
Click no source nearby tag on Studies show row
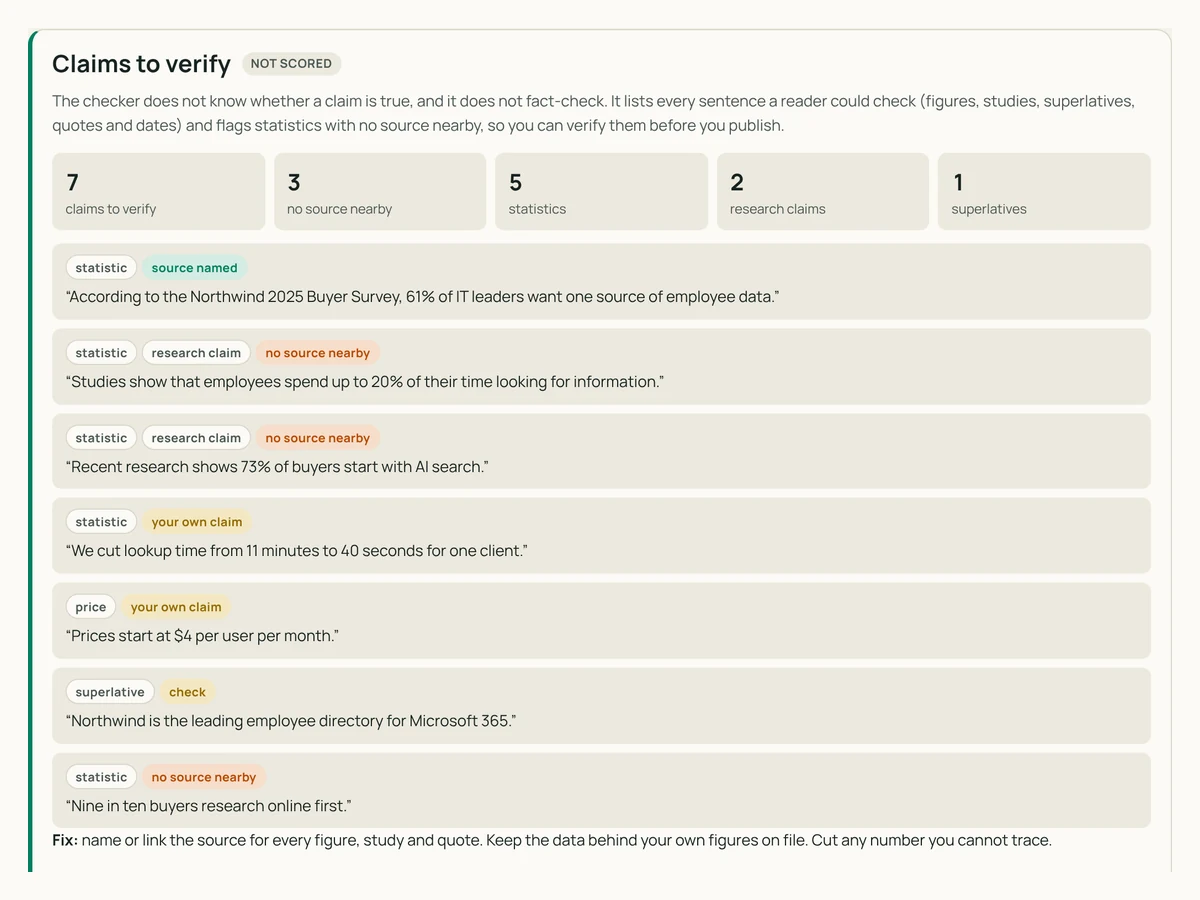point(317,353)
